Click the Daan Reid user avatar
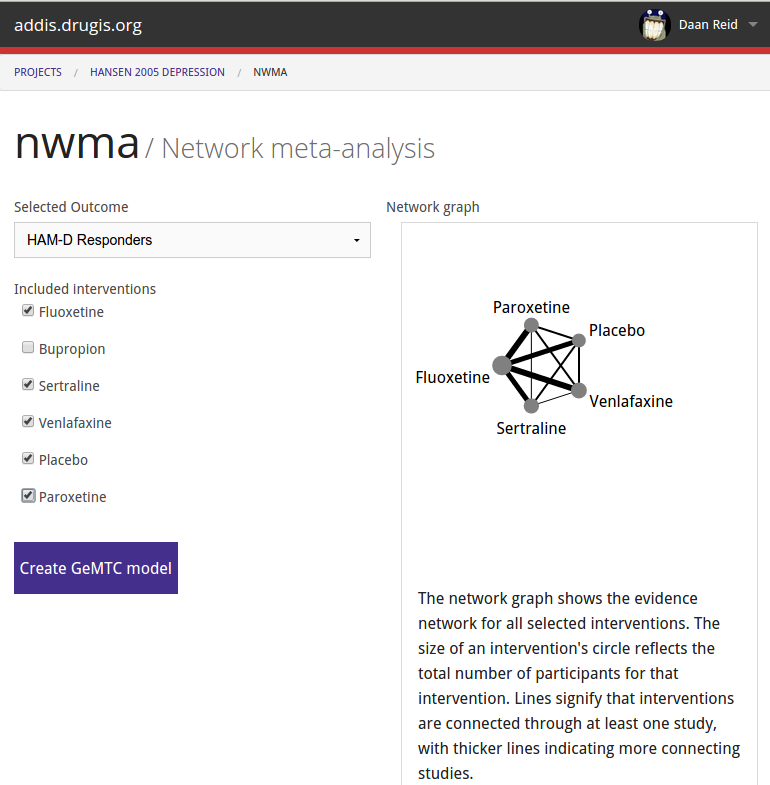Screen dimensions: 770x785 click(654, 25)
